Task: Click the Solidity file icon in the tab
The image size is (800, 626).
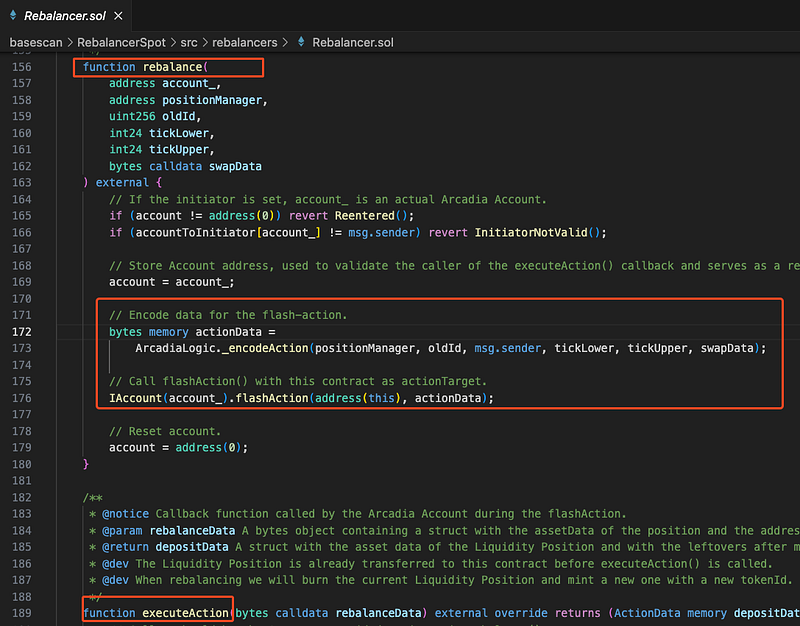Action: (12, 16)
